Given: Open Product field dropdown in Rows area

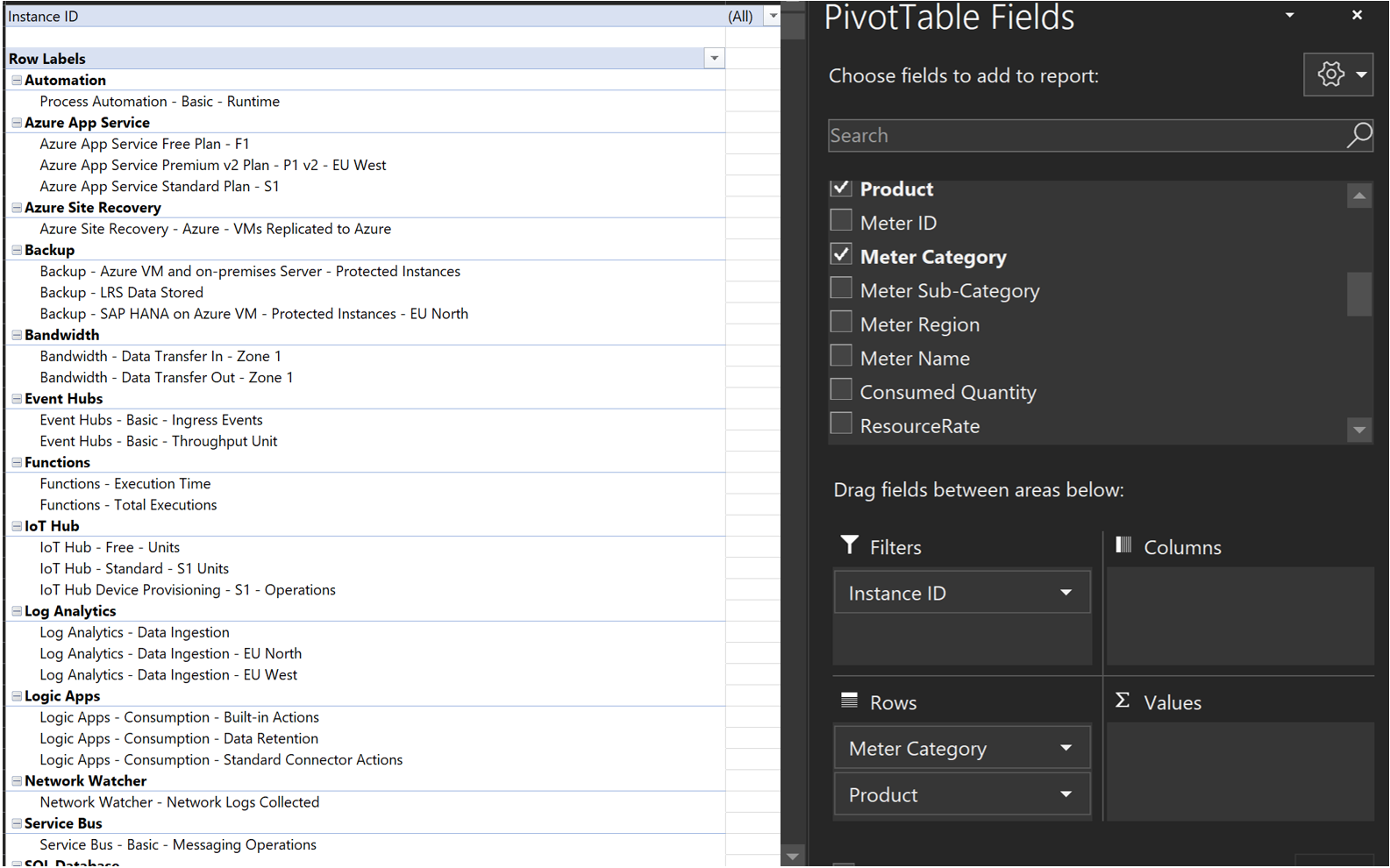Looking at the screenshot, I should point(1066,794).
